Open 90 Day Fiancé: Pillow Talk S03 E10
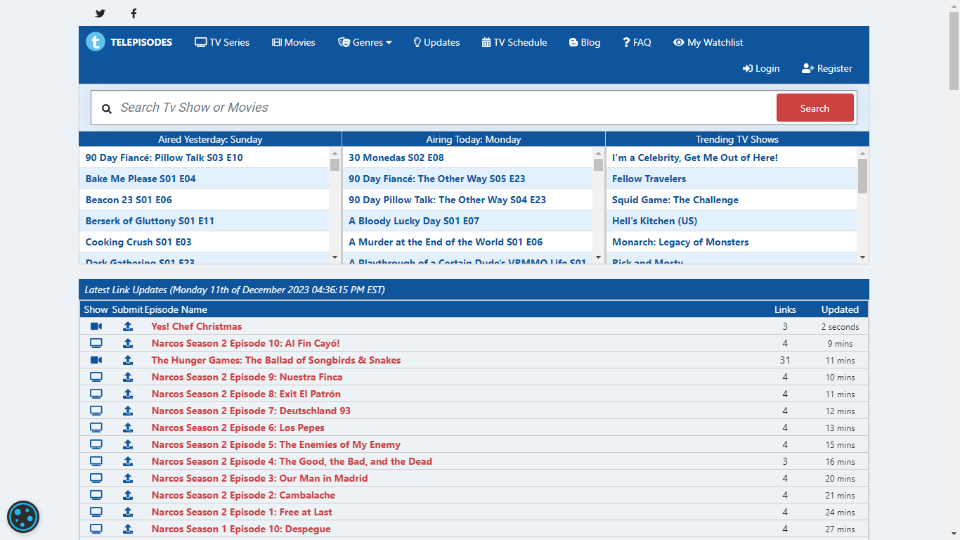 pyautogui.click(x=164, y=157)
